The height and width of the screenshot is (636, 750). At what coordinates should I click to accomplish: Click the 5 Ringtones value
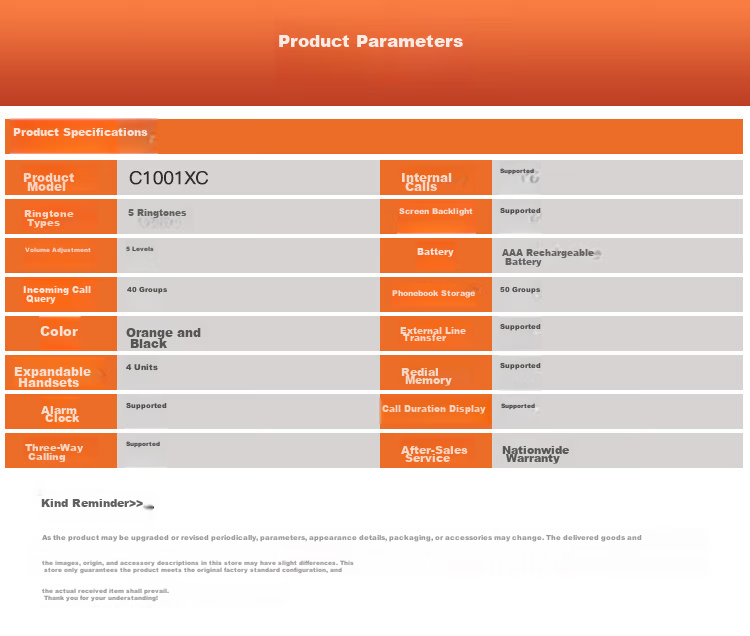[x=157, y=212]
